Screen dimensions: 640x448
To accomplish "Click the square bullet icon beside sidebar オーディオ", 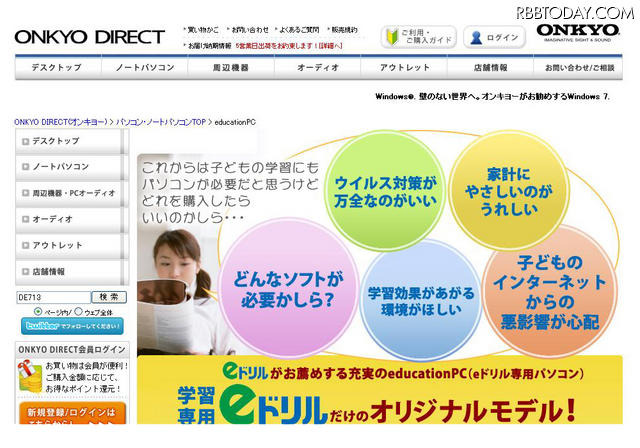I will (x=25, y=220).
